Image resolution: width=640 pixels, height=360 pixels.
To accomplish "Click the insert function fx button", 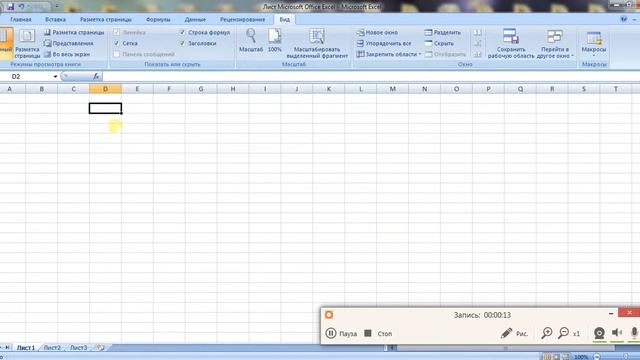I will click(96, 76).
